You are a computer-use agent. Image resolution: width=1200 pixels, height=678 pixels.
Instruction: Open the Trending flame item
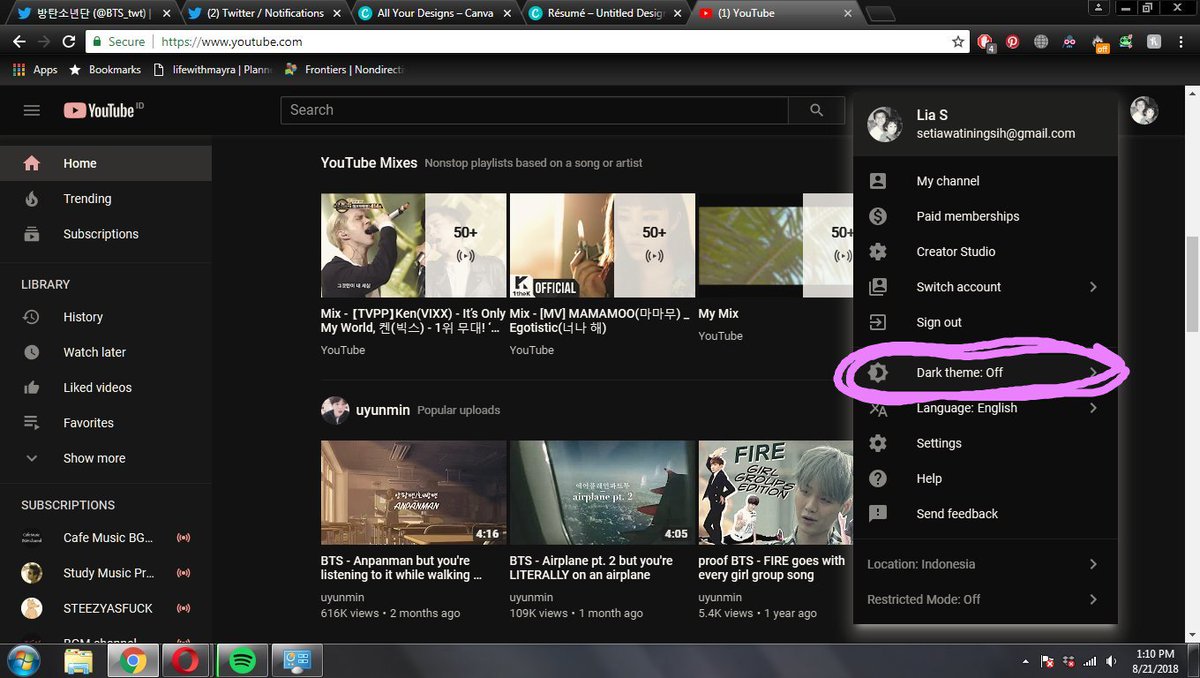pyautogui.click(x=105, y=198)
